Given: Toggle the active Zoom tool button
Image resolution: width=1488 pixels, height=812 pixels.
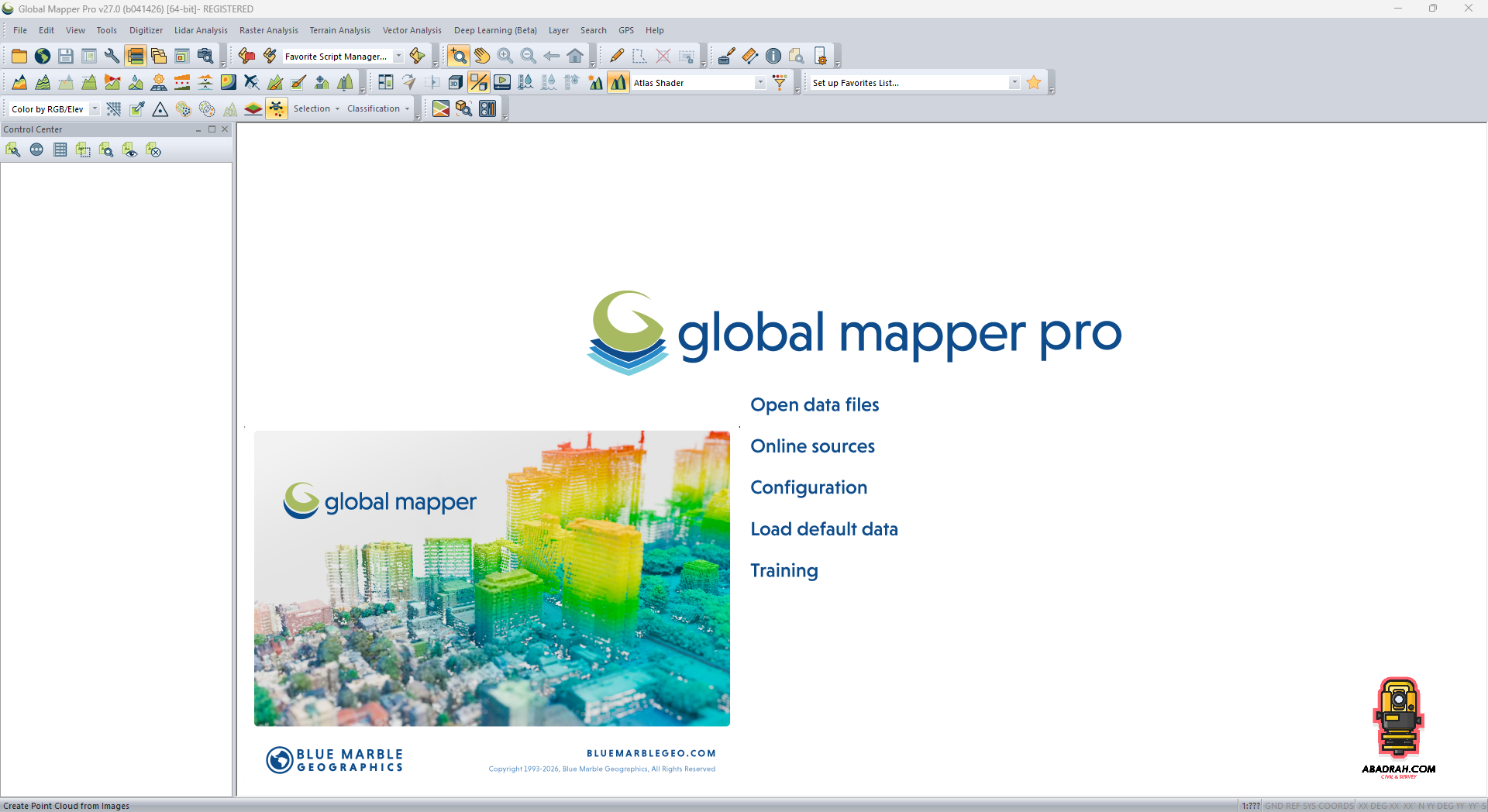Looking at the screenshot, I should coord(459,56).
